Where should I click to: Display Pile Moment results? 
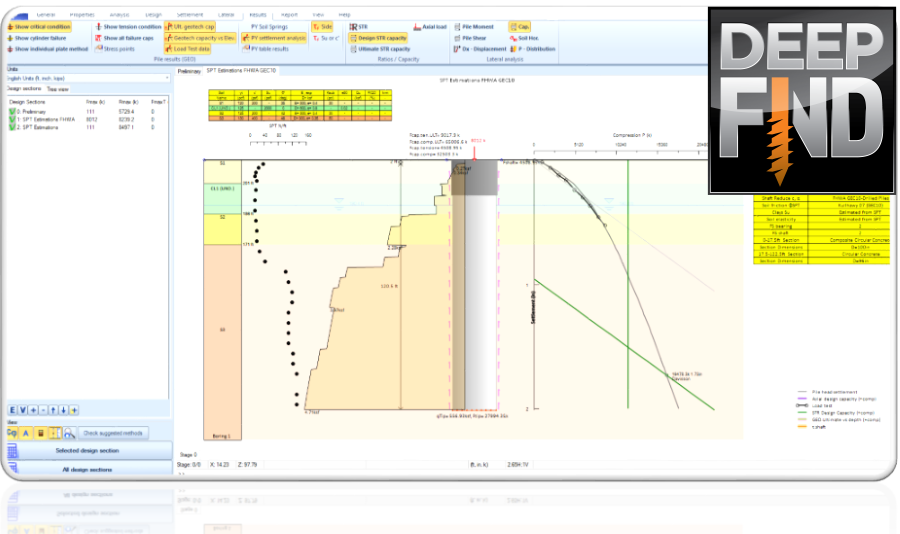coord(474,26)
